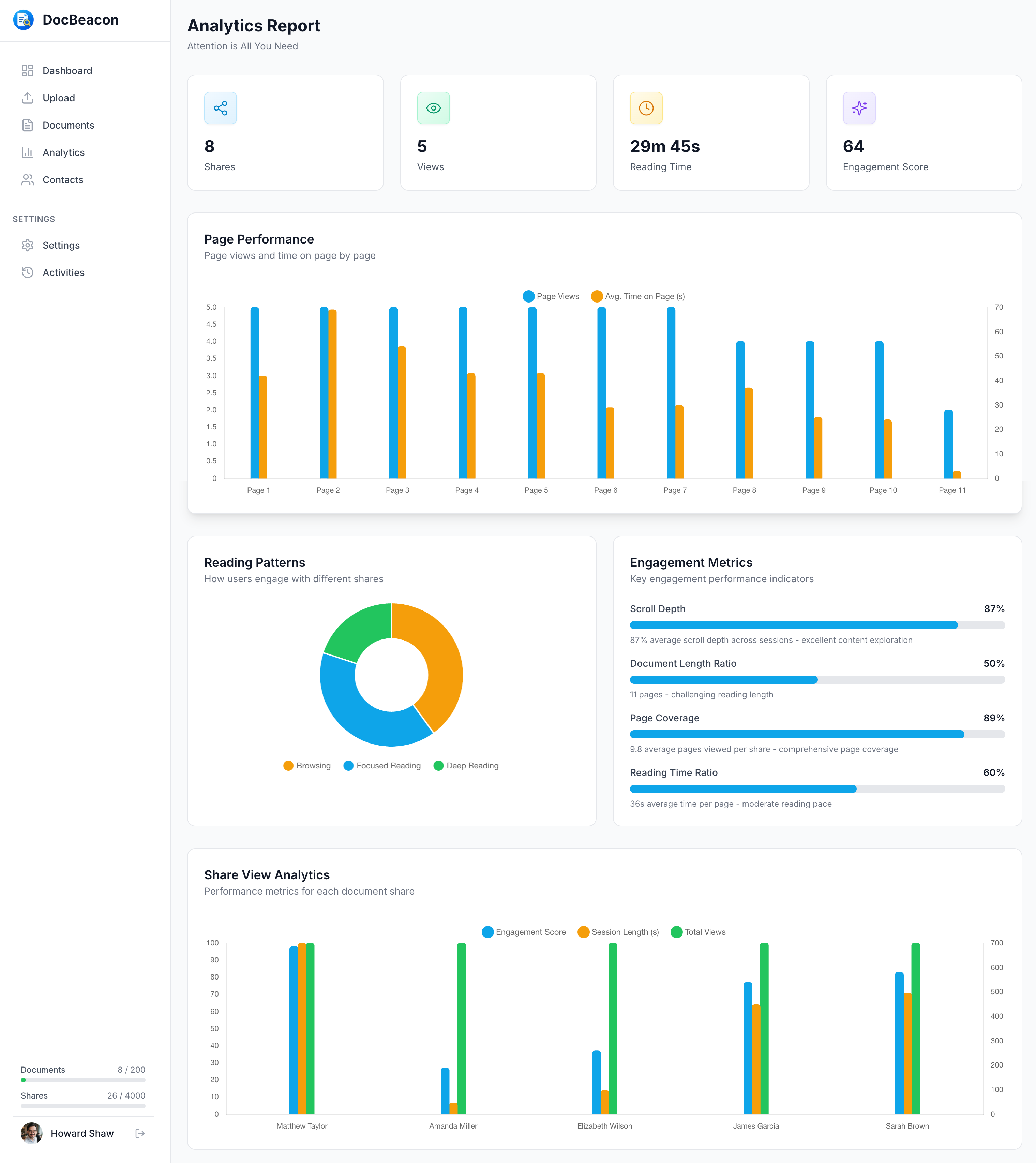Select the Upload icon in the sidebar

[x=28, y=98]
